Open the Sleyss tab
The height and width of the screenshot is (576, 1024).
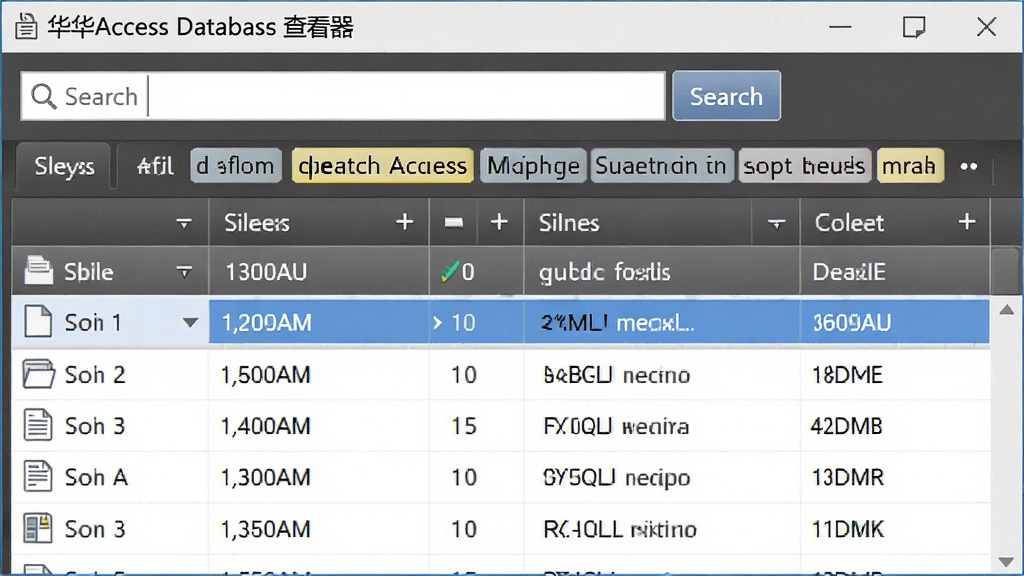(64, 166)
